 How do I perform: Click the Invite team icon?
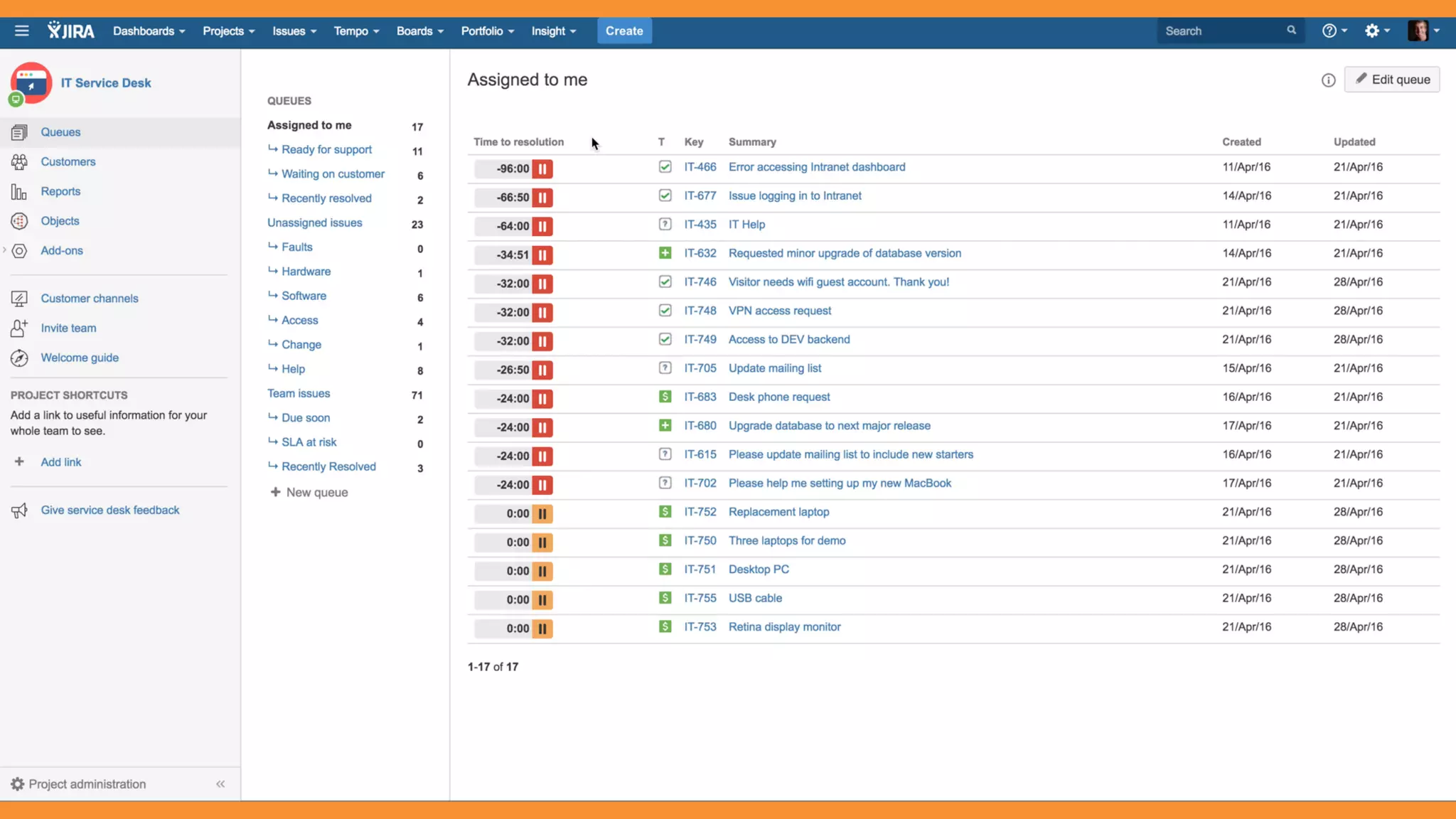(19, 328)
